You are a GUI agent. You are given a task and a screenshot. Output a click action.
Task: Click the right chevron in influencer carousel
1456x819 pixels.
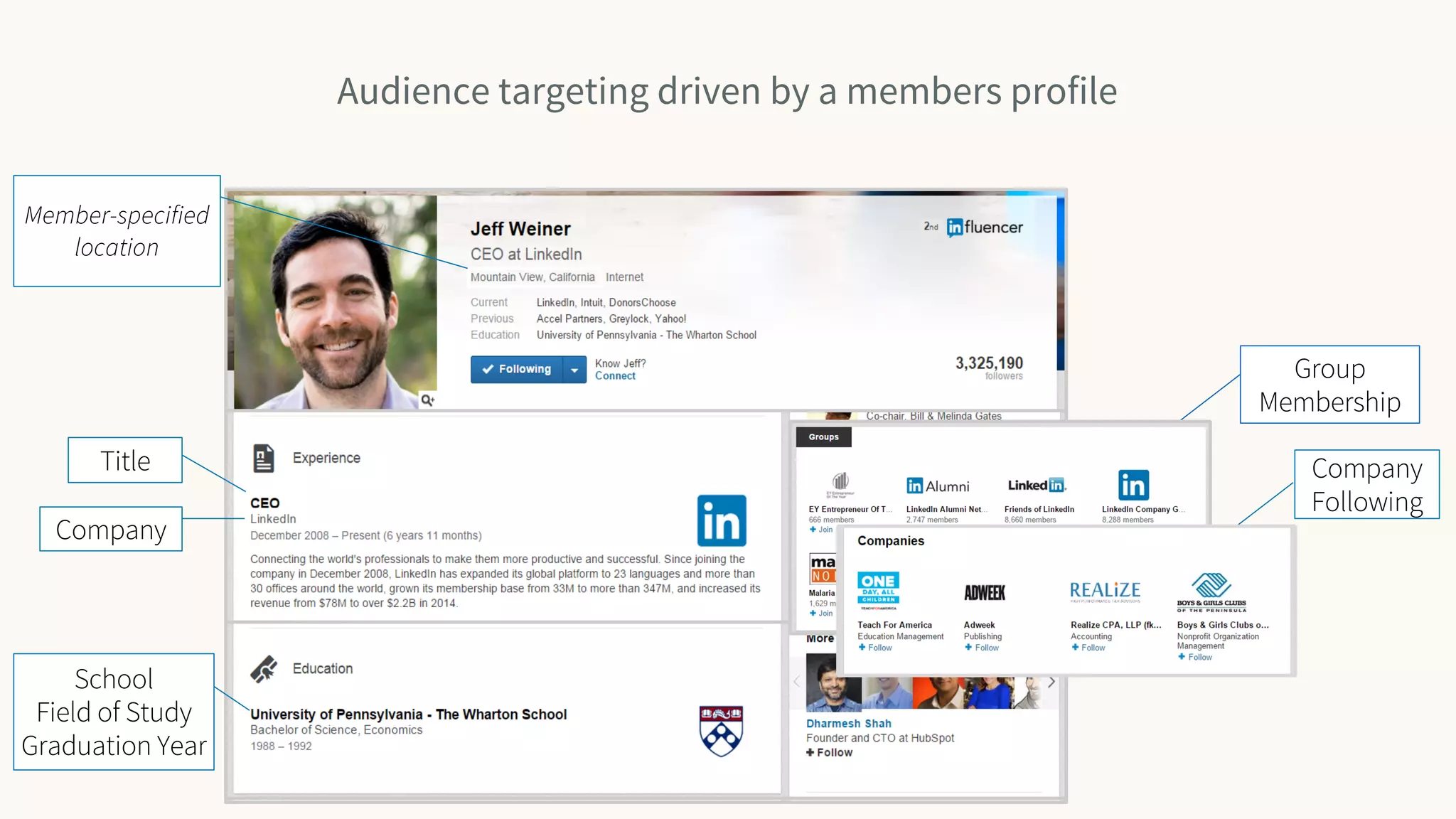[x=1051, y=682]
